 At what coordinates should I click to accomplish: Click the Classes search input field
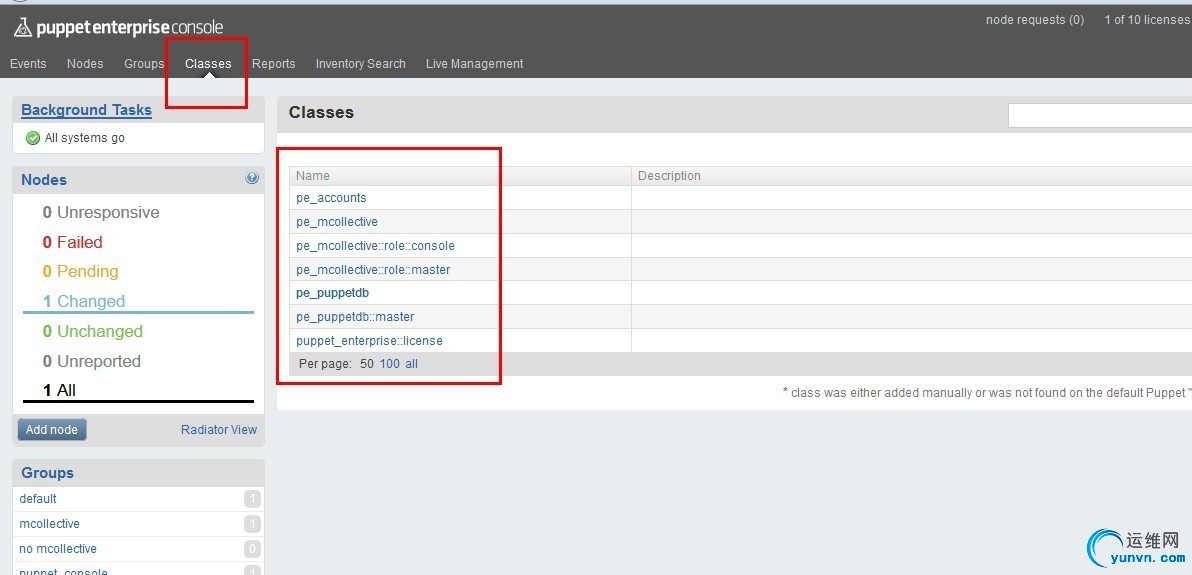click(x=1100, y=116)
